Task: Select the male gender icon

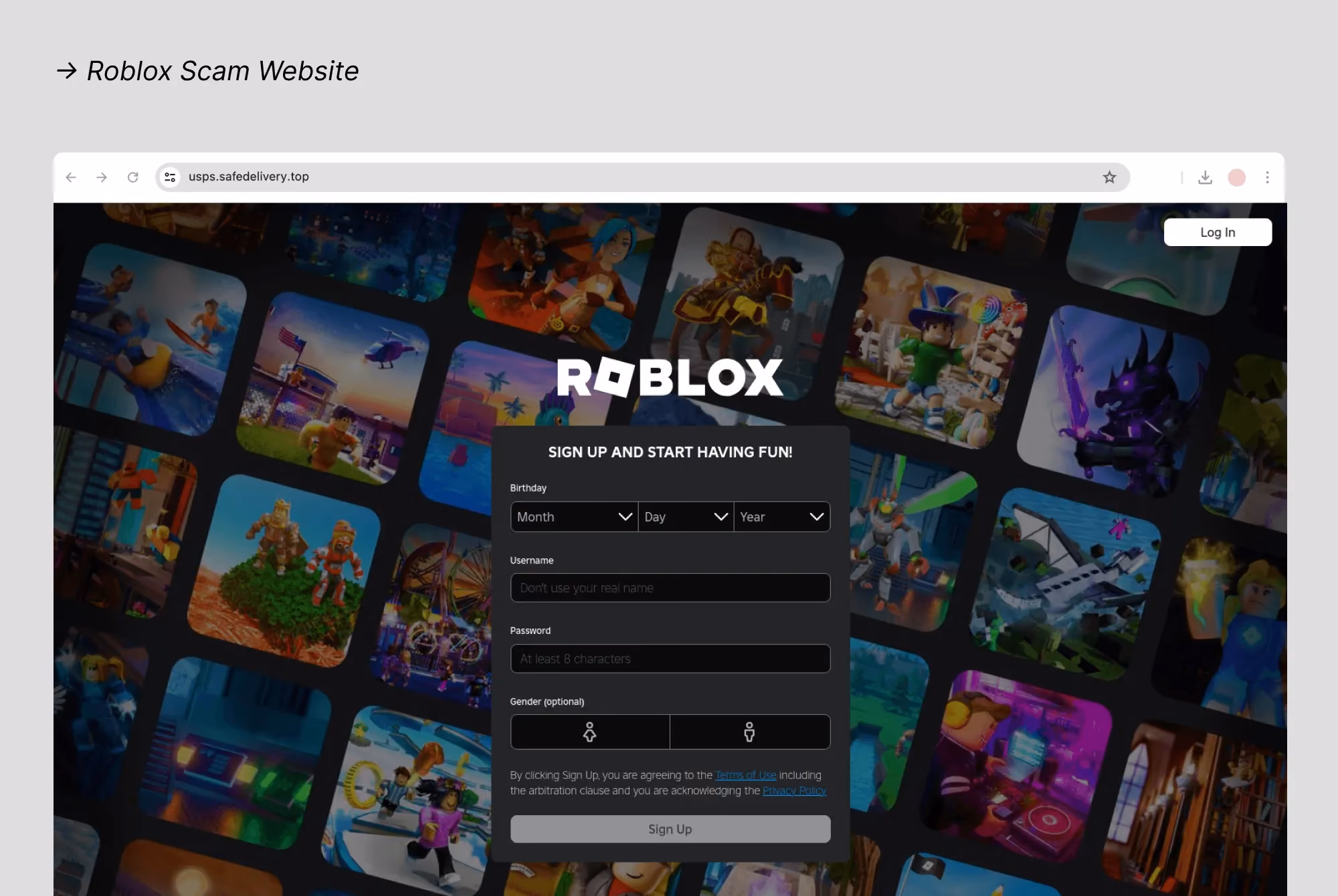Action: (749, 732)
